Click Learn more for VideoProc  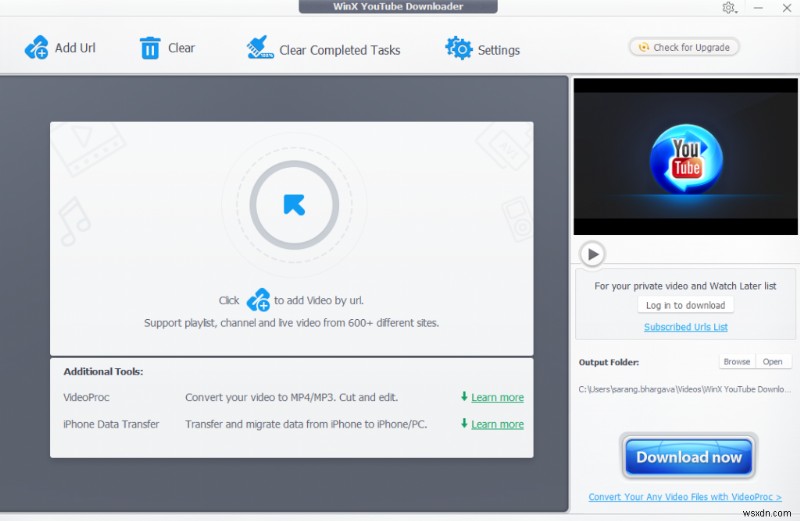(x=497, y=398)
